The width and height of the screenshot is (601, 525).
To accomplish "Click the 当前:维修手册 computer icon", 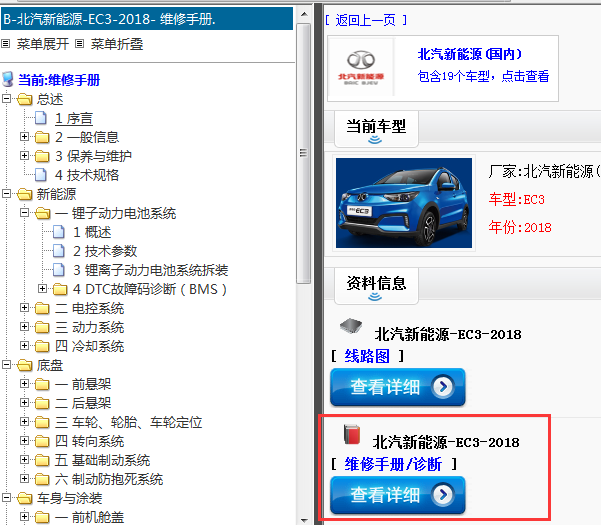I will click(8, 80).
